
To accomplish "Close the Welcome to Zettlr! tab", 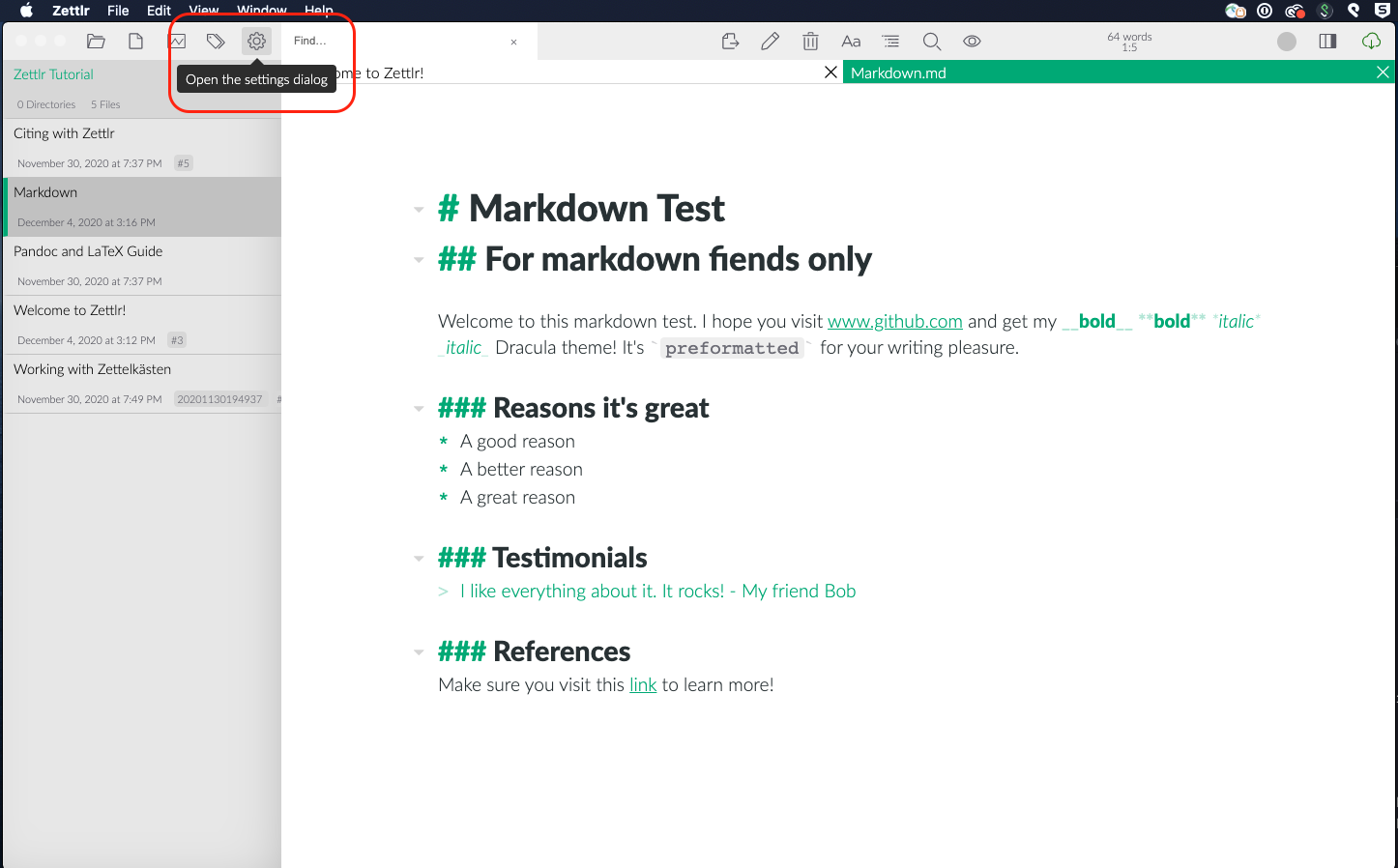I will pos(830,72).
